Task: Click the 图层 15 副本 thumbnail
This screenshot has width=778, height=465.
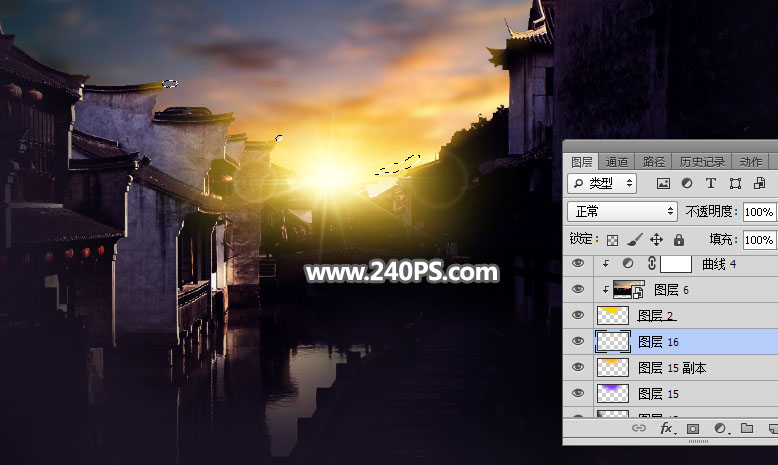Action: [613, 367]
